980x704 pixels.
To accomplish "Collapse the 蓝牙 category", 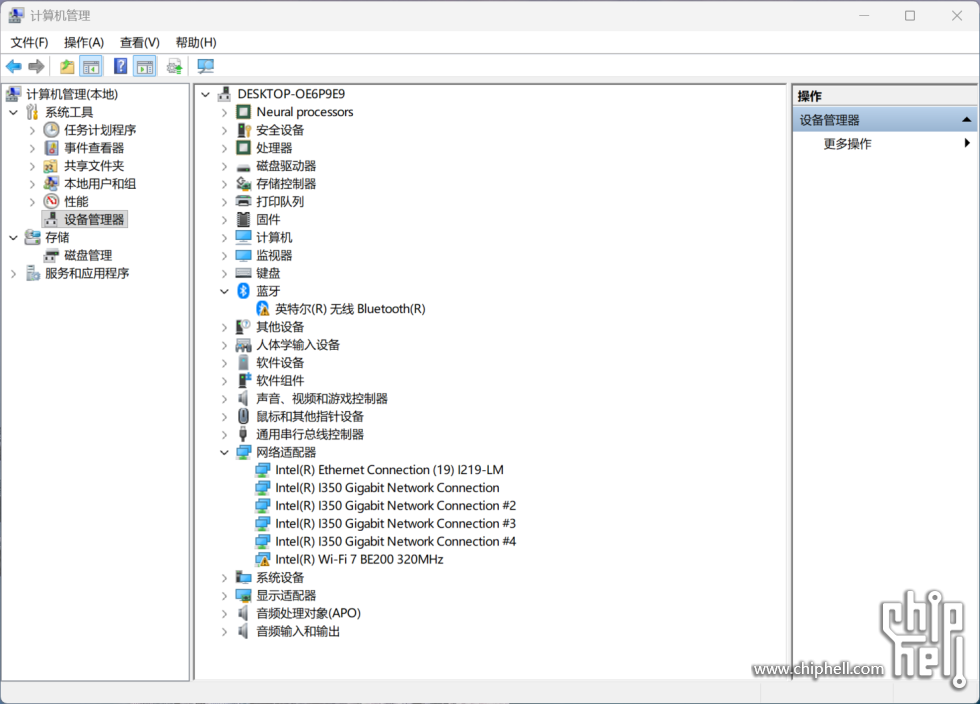I will (x=224, y=291).
